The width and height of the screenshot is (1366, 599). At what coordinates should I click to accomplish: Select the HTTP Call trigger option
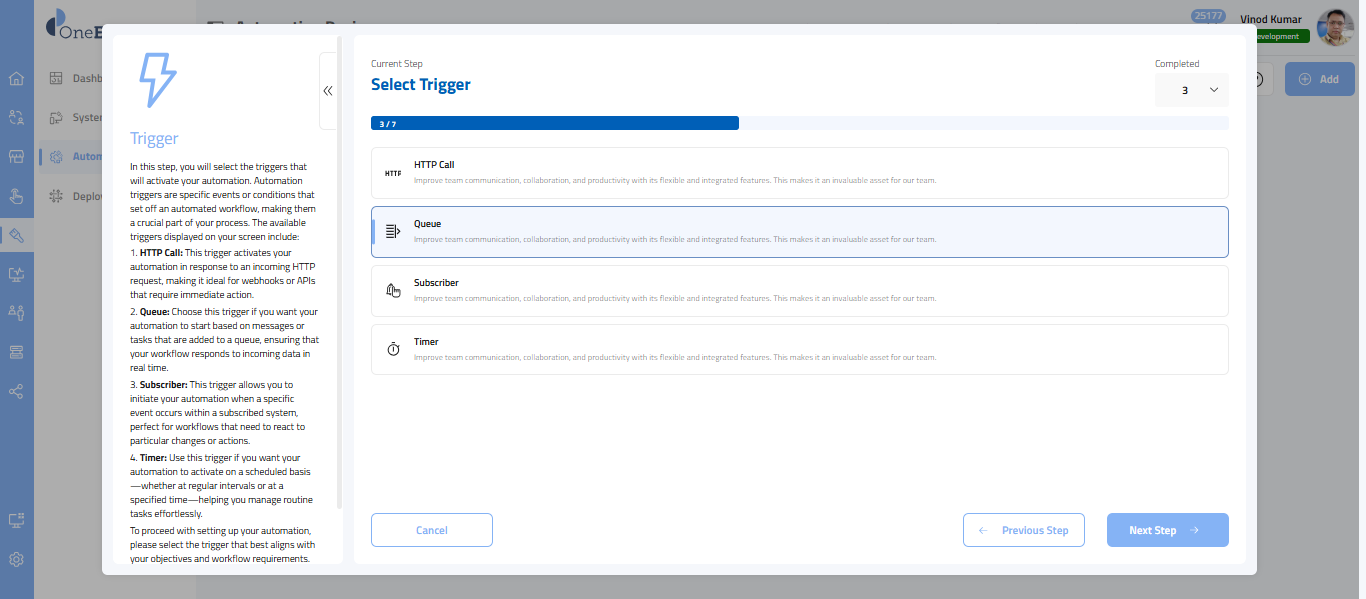tap(799, 173)
